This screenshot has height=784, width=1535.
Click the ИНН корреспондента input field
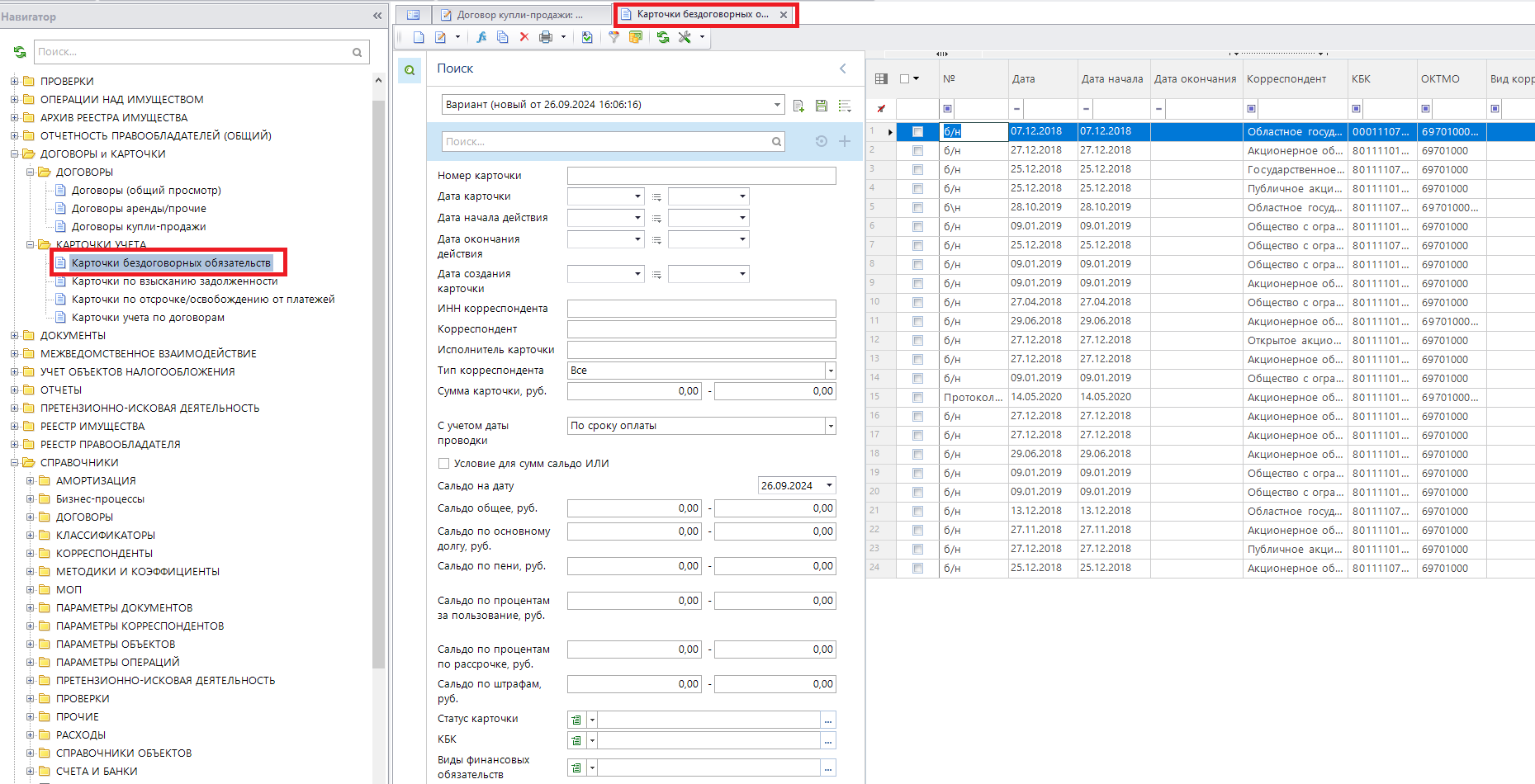click(x=701, y=309)
